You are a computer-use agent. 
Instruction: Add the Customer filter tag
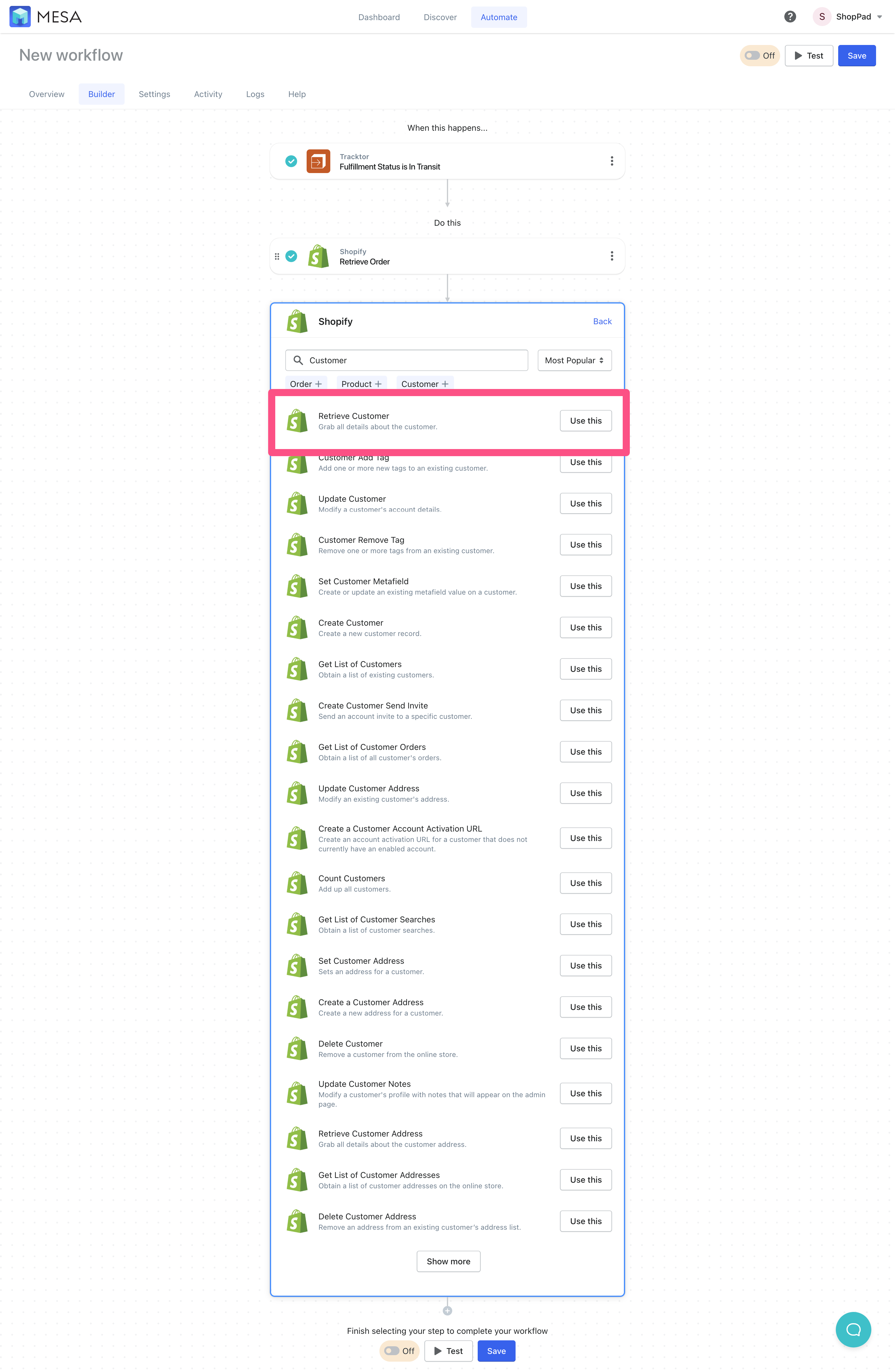[425, 384]
